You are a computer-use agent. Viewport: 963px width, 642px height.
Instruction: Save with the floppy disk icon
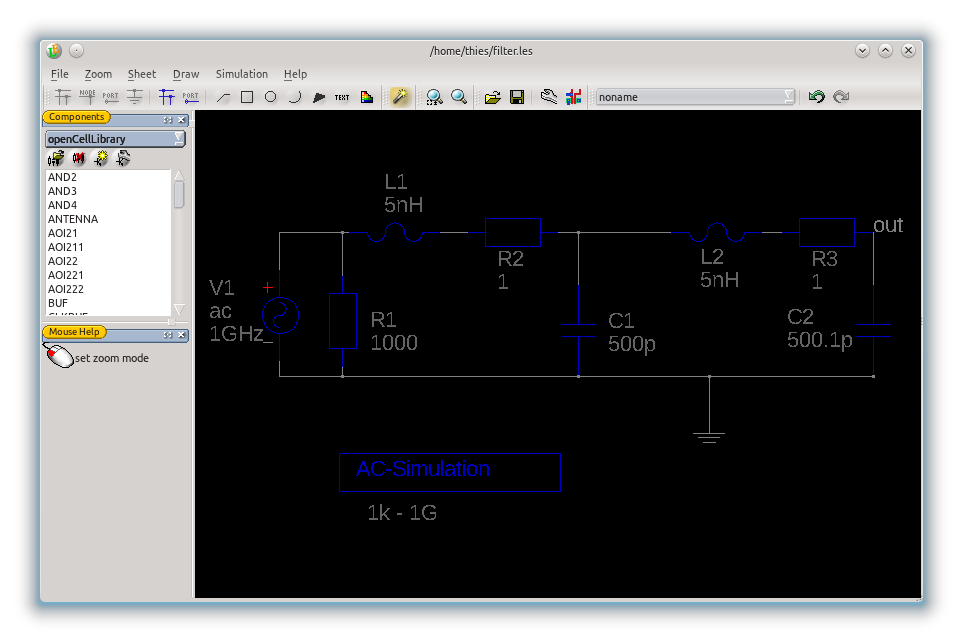(517, 97)
